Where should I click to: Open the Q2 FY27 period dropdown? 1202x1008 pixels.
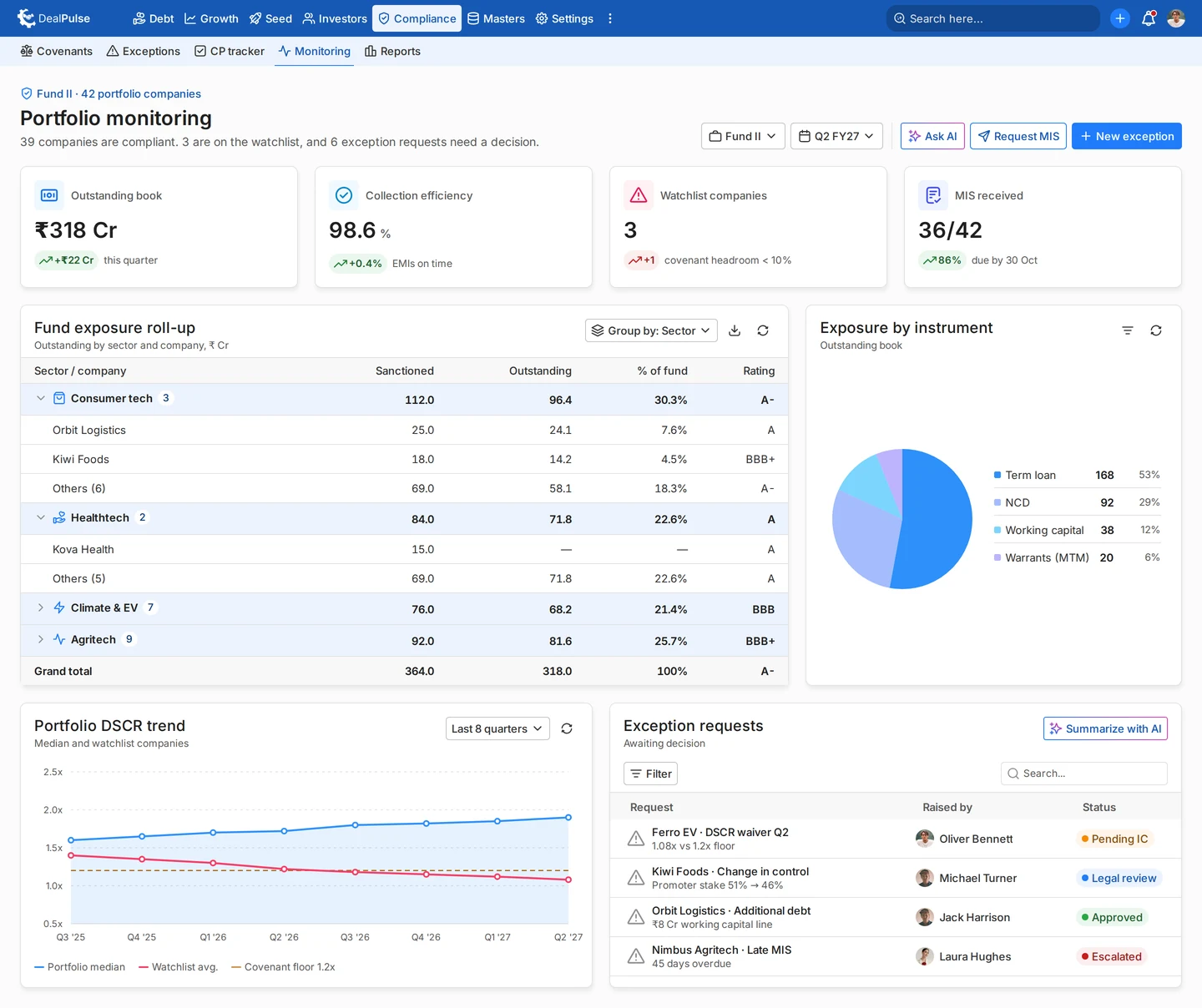click(836, 136)
